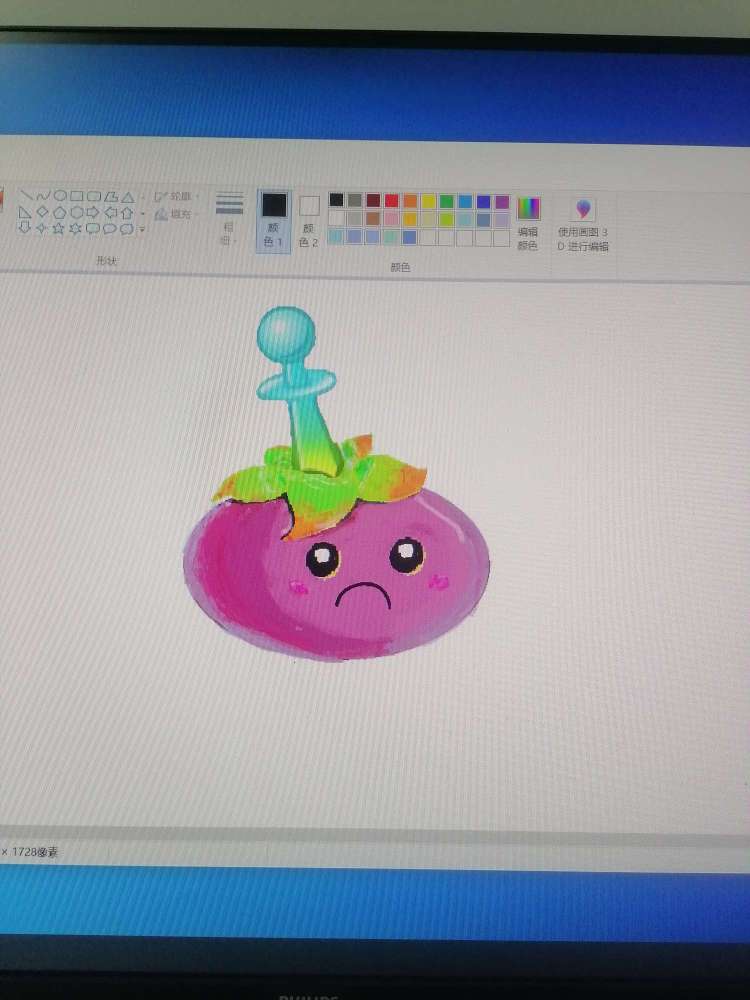Select the right arrow shape

[93, 212]
